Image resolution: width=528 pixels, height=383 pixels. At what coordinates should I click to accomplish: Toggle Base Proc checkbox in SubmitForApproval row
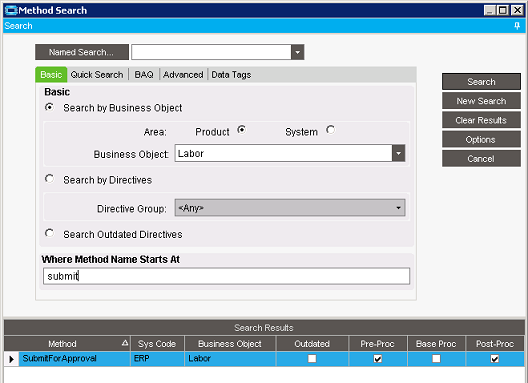(436, 359)
